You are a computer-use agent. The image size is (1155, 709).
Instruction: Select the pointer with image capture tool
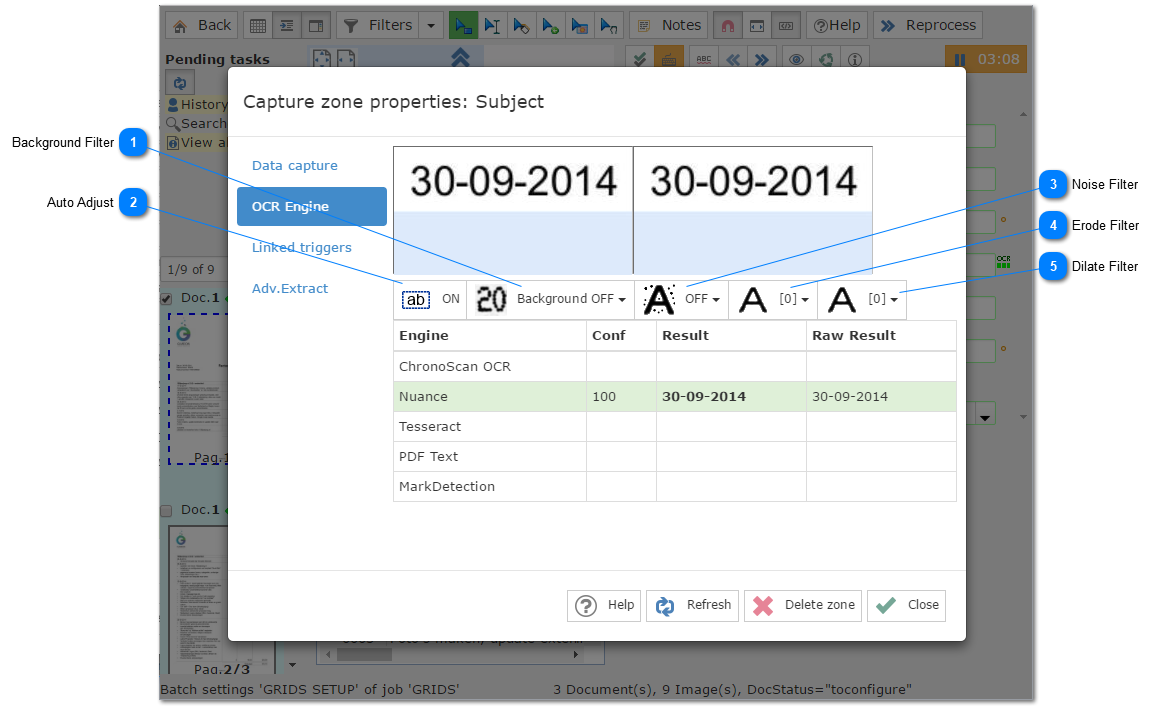[580, 26]
